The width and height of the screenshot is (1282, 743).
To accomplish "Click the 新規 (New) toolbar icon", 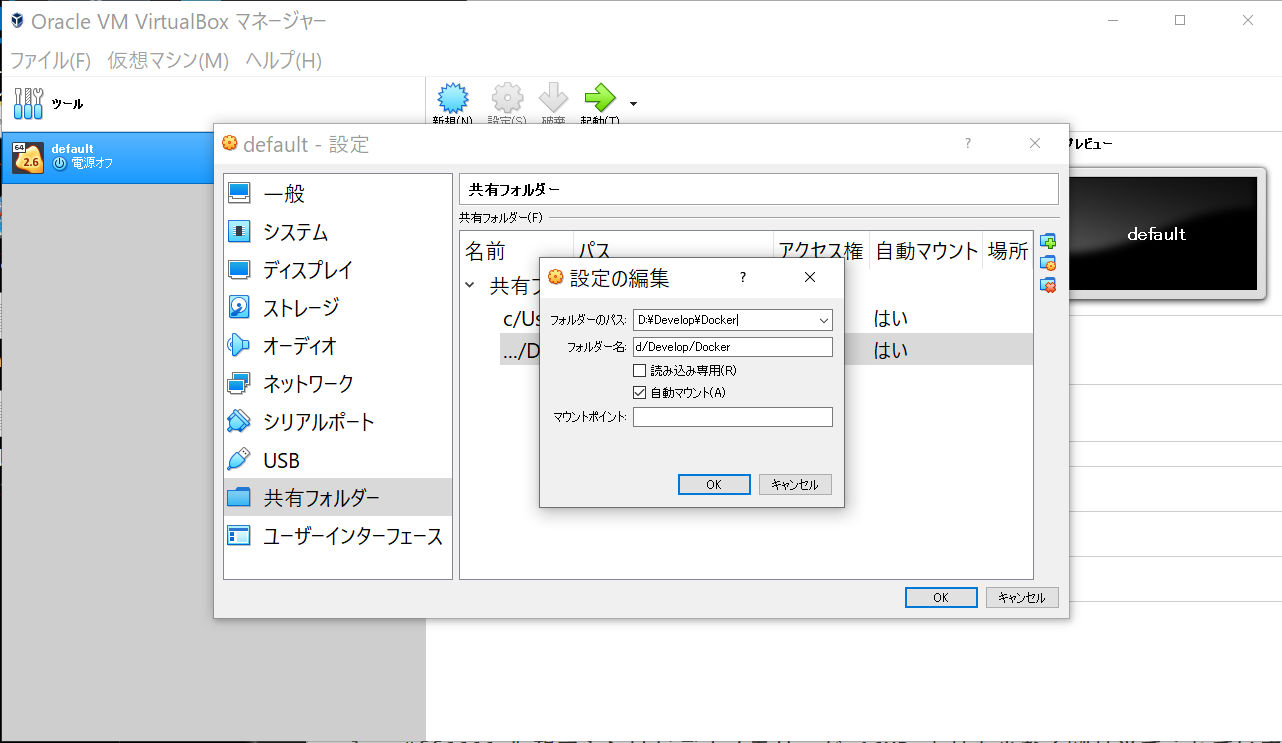I will point(453,98).
